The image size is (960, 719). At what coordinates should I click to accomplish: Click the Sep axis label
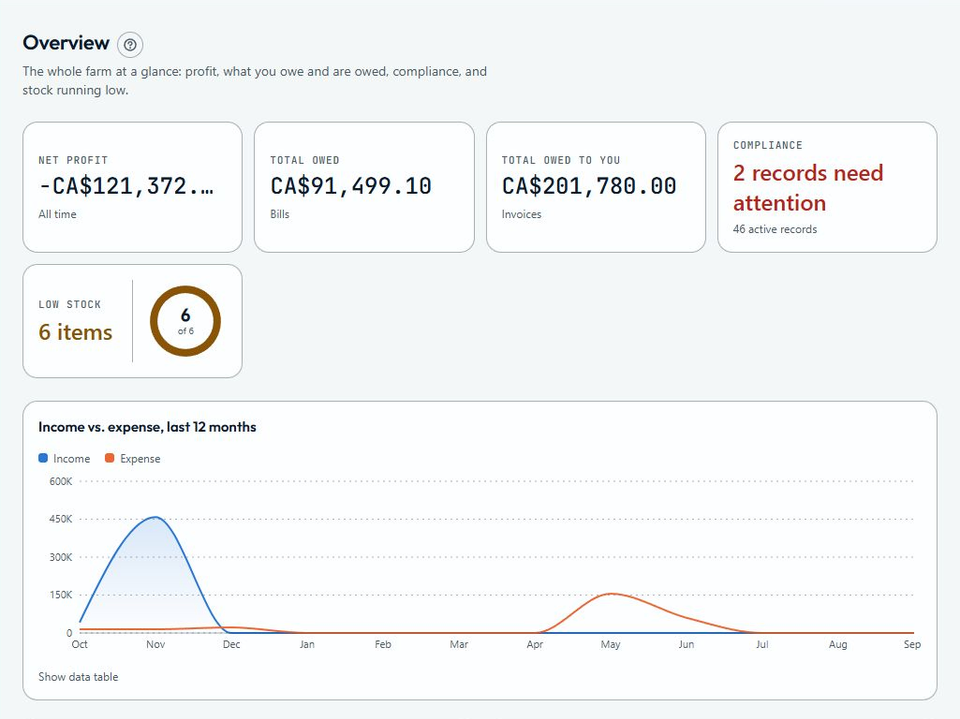pyautogui.click(x=912, y=644)
